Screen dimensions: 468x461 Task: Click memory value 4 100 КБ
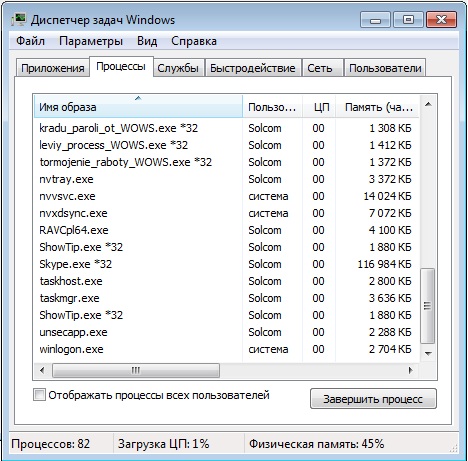[390, 230]
